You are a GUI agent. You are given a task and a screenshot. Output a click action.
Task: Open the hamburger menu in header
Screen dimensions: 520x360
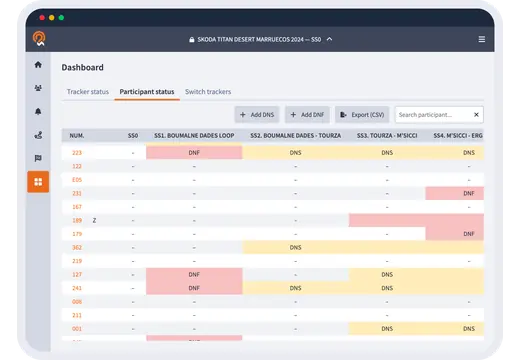coord(482,39)
